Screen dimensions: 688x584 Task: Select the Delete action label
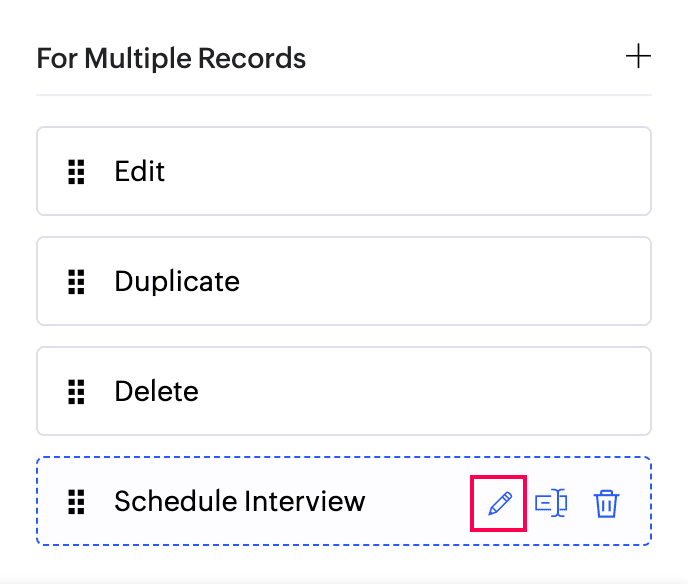point(156,391)
